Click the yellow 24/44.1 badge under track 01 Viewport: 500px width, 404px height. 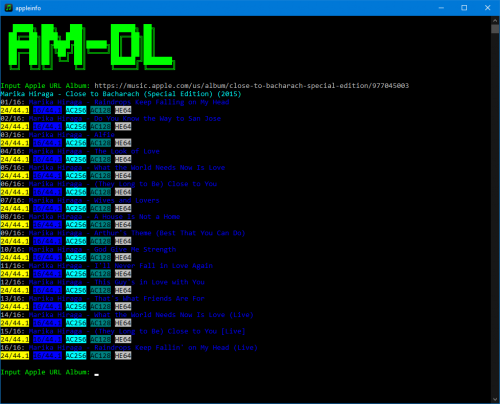coord(15,110)
